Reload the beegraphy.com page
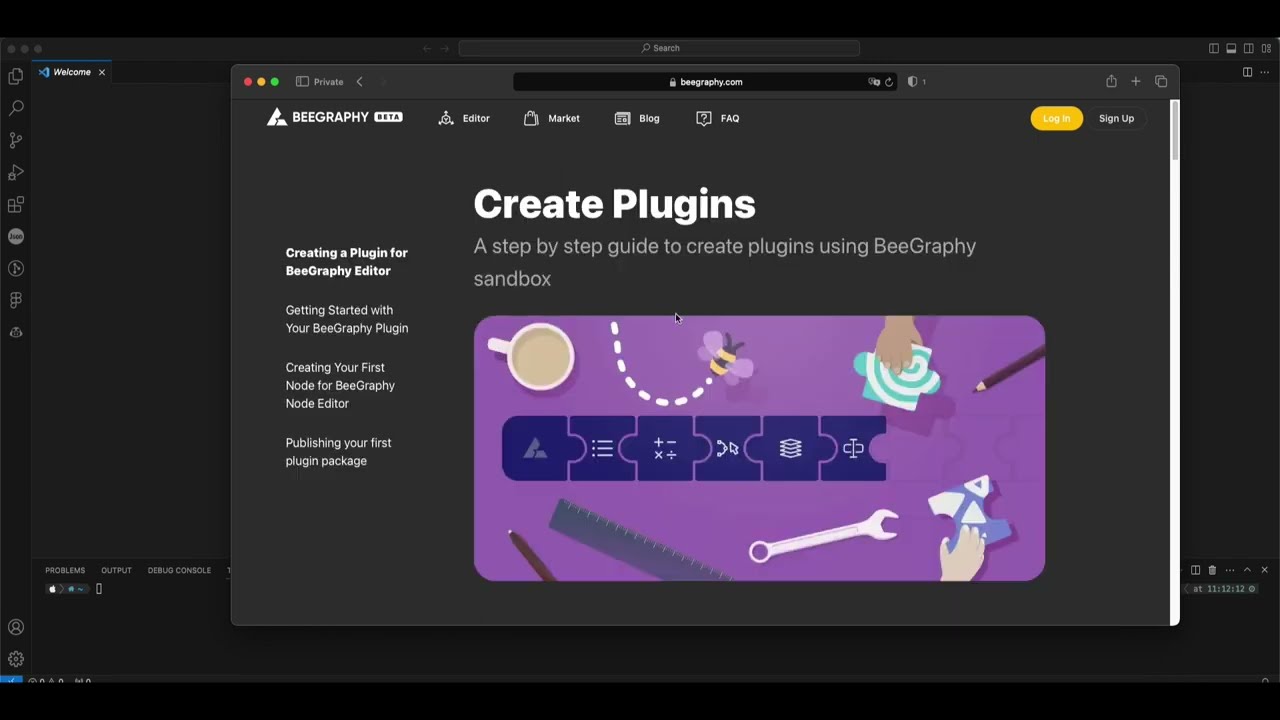Screen dimensions: 1280x720 (x=888, y=82)
